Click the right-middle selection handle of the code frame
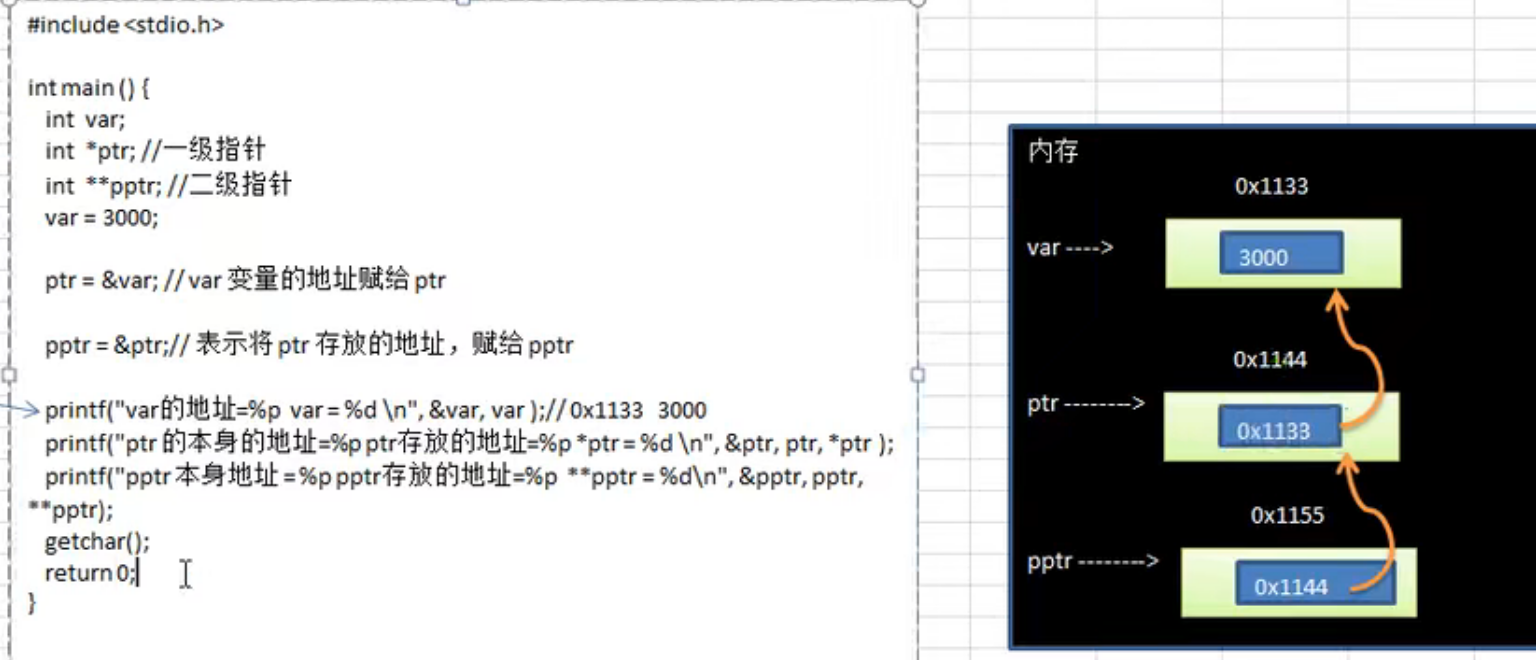 point(916,376)
